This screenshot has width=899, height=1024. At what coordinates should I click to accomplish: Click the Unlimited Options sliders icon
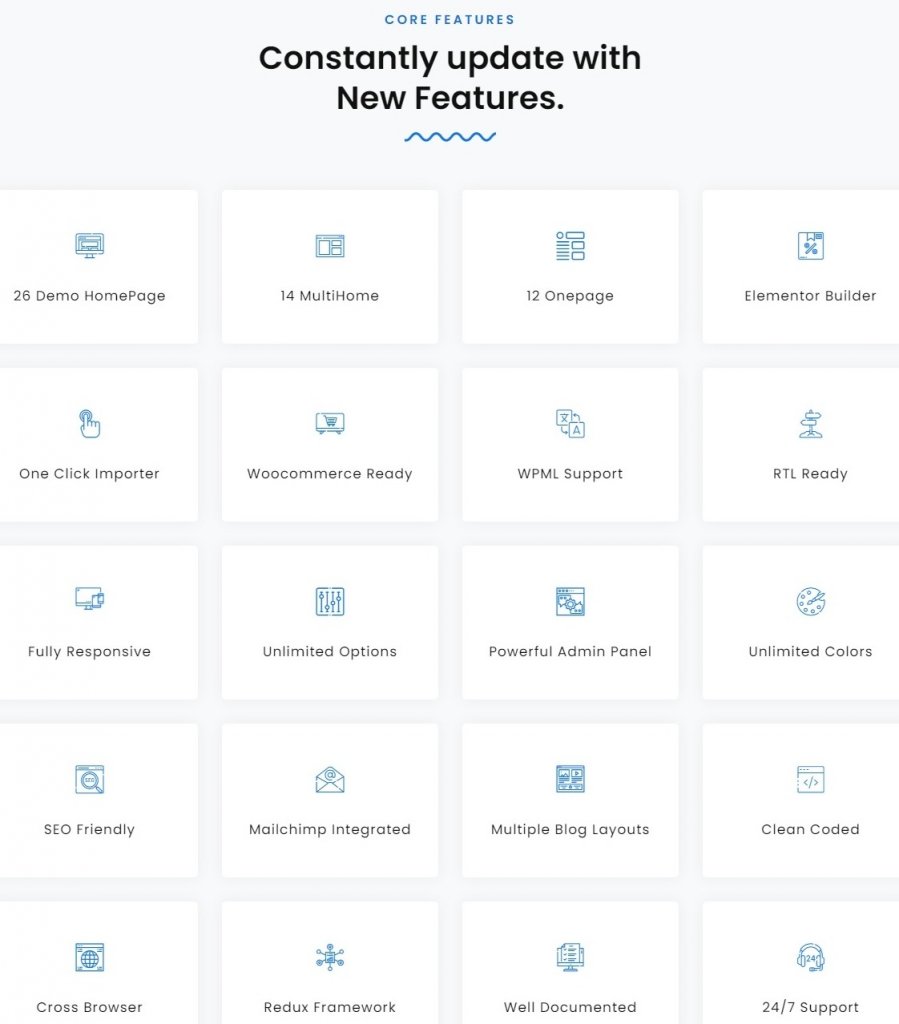tap(330, 601)
